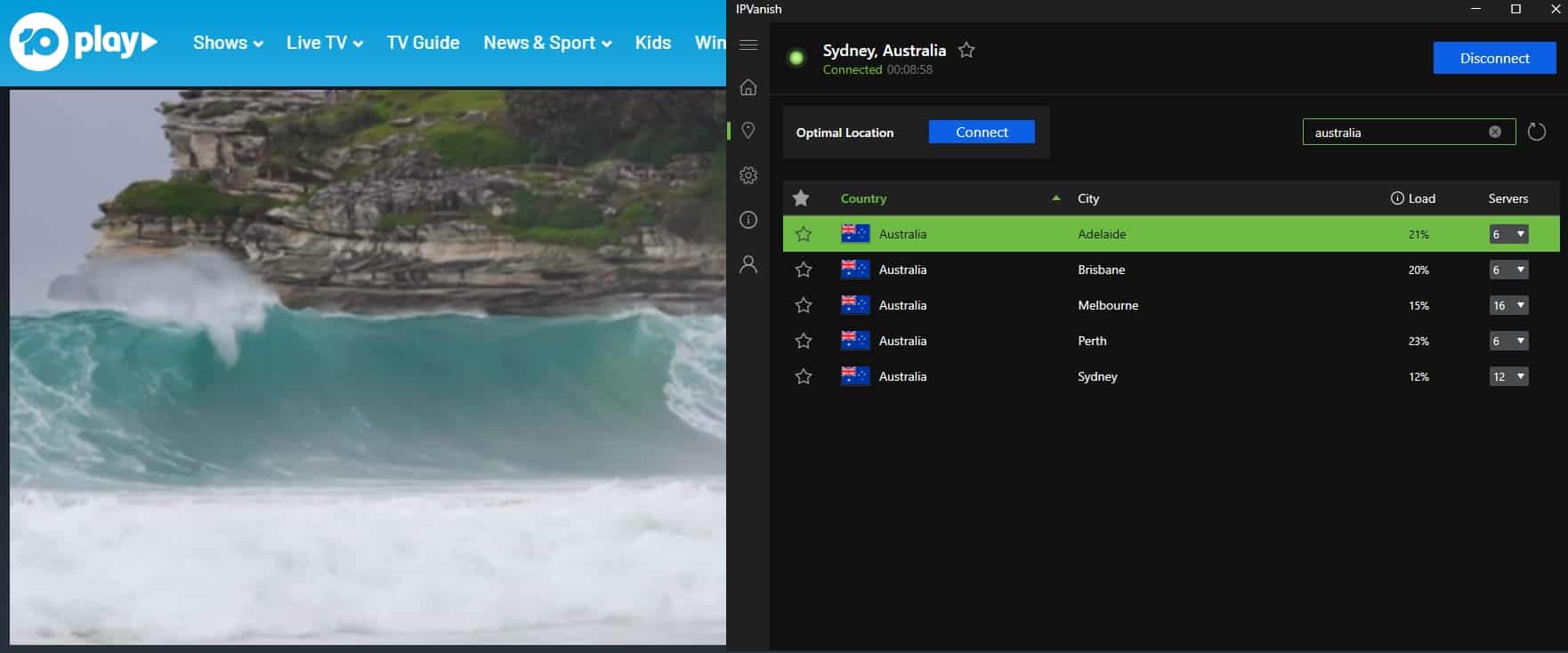Click the Australia flag in Melbourne row

pyautogui.click(x=855, y=305)
